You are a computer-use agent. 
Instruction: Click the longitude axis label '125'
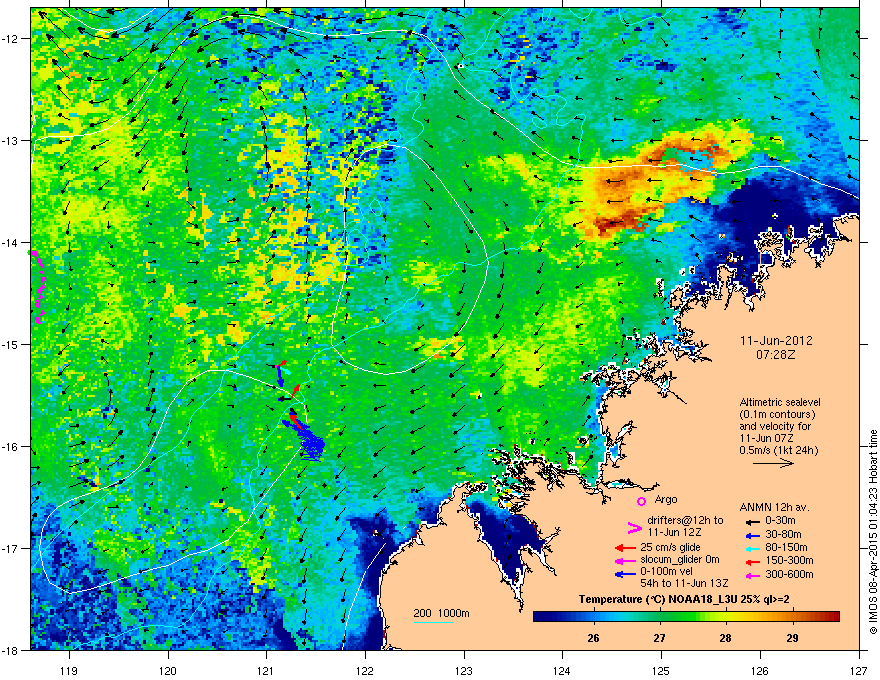[661, 670]
